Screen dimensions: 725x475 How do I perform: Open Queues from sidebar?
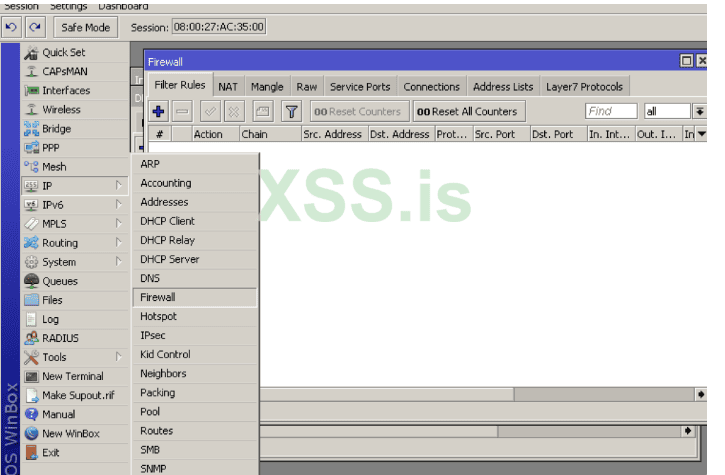point(75,281)
